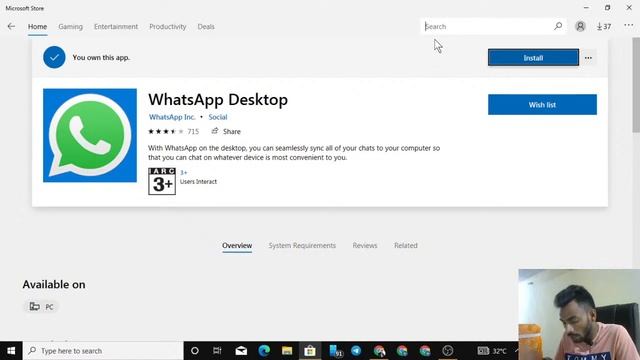
Task: Open Your Phone app with 91 badge
Action: tap(336, 351)
